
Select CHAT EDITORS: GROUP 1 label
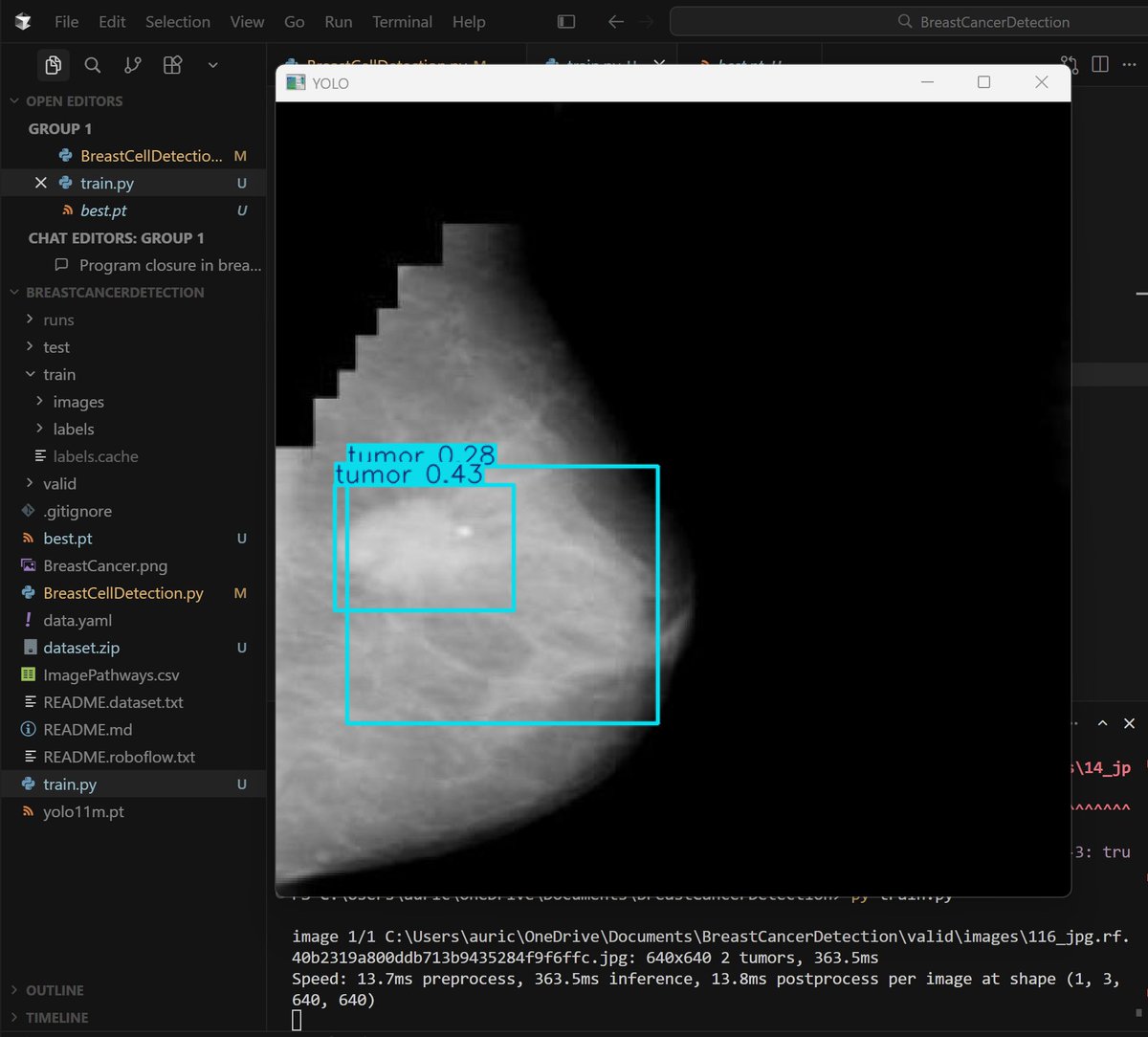pyautogui.click(x=116, y=238)
